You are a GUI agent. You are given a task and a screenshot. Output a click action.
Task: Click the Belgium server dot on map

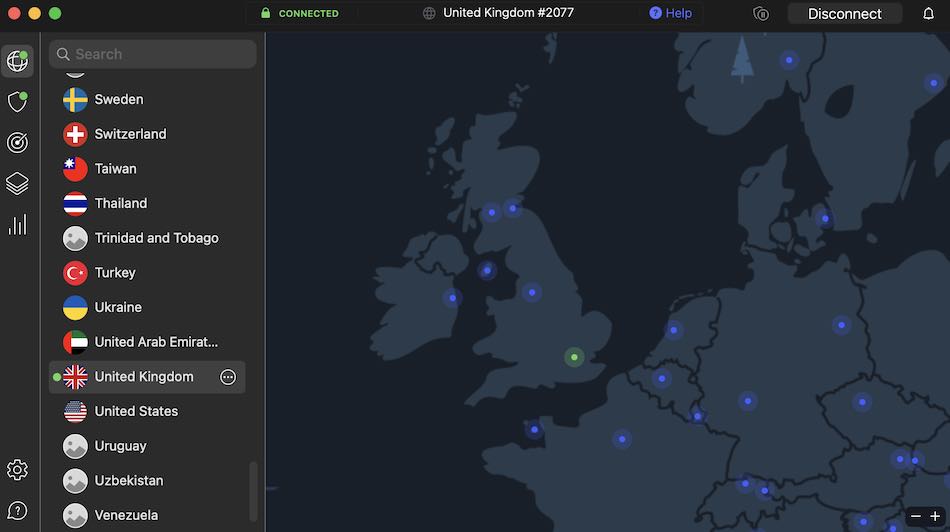pos(662,378)
